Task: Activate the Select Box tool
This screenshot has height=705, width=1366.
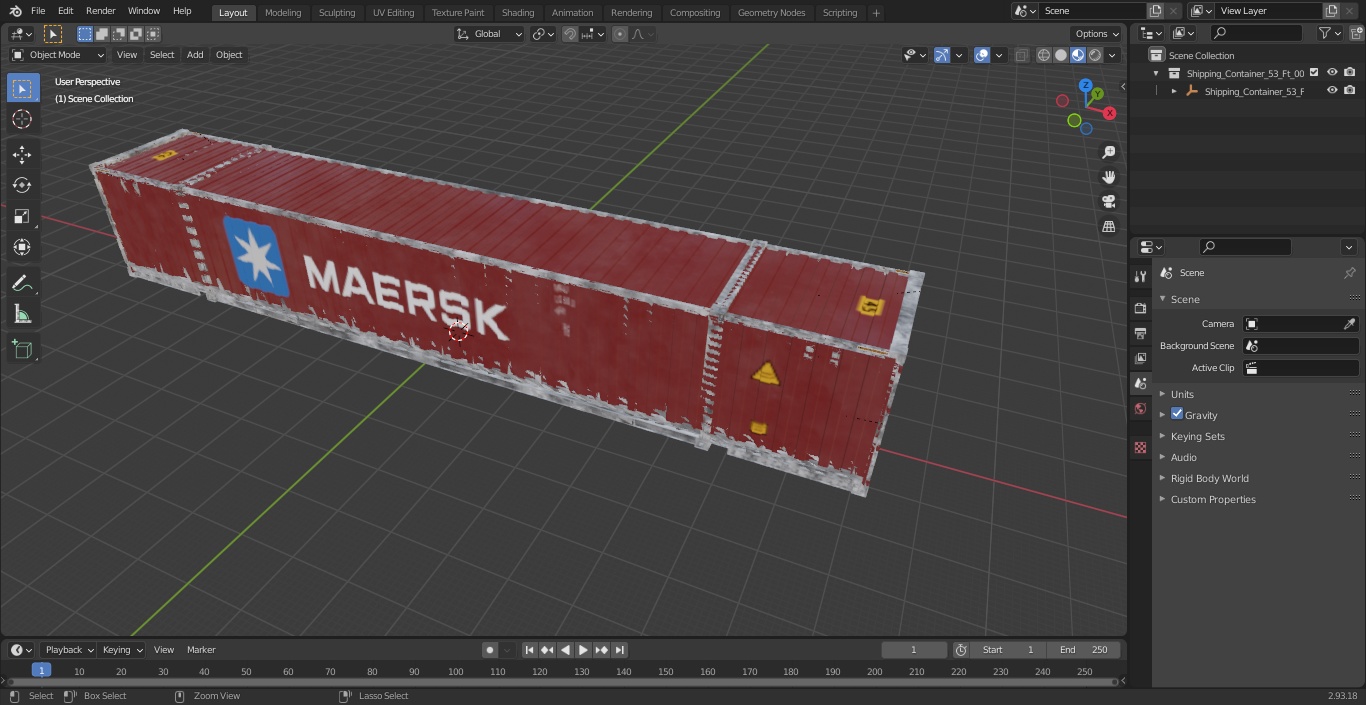Action: point(22,88)
